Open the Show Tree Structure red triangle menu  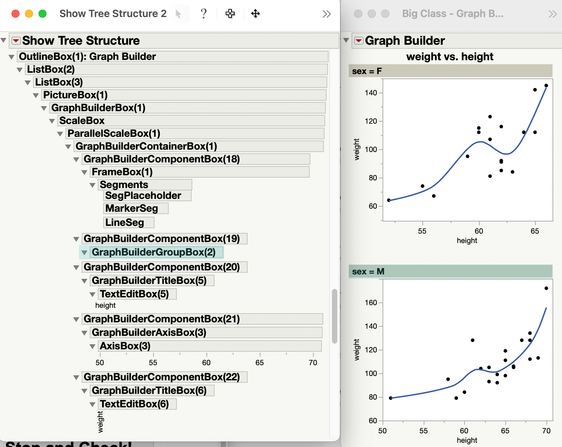[16, 41]
